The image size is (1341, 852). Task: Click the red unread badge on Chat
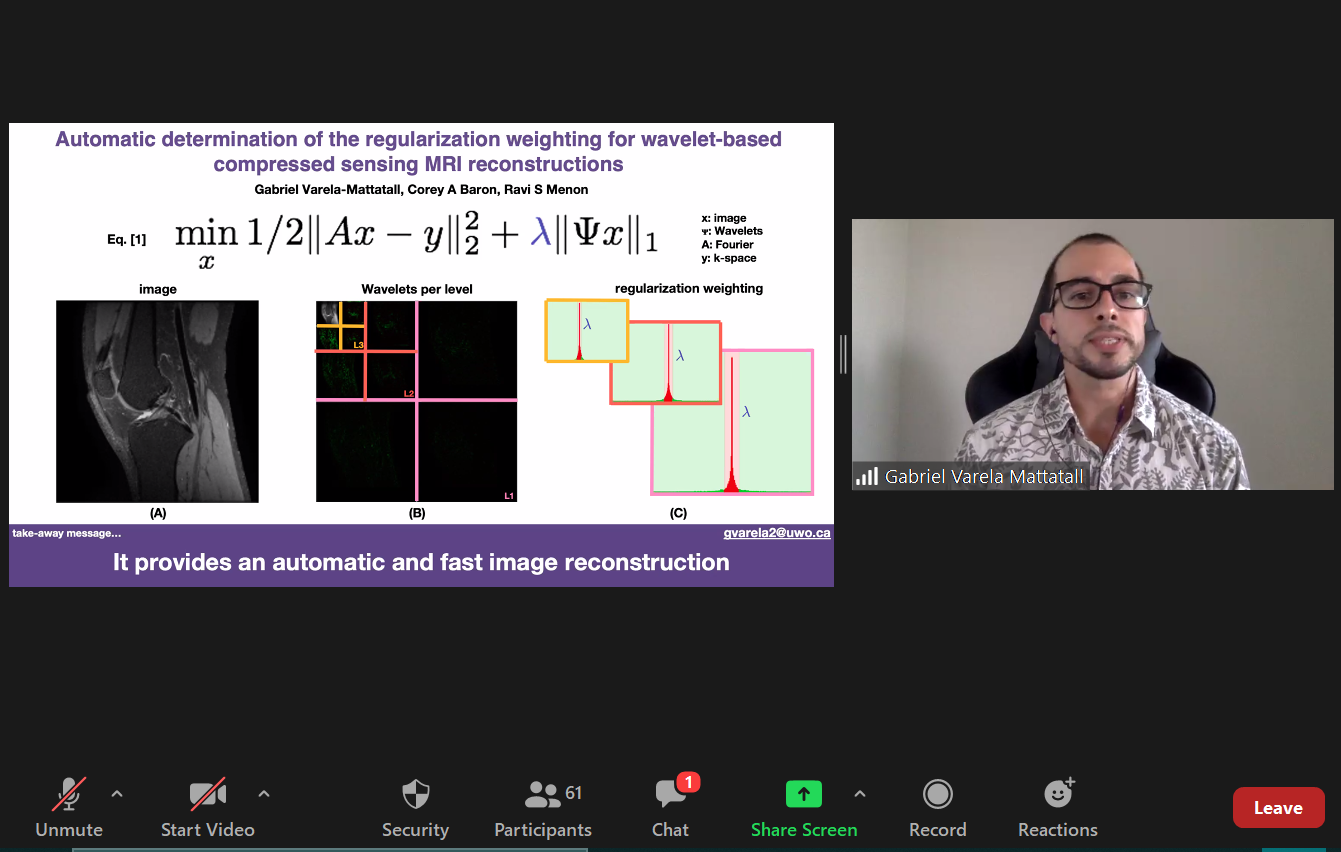687,782
